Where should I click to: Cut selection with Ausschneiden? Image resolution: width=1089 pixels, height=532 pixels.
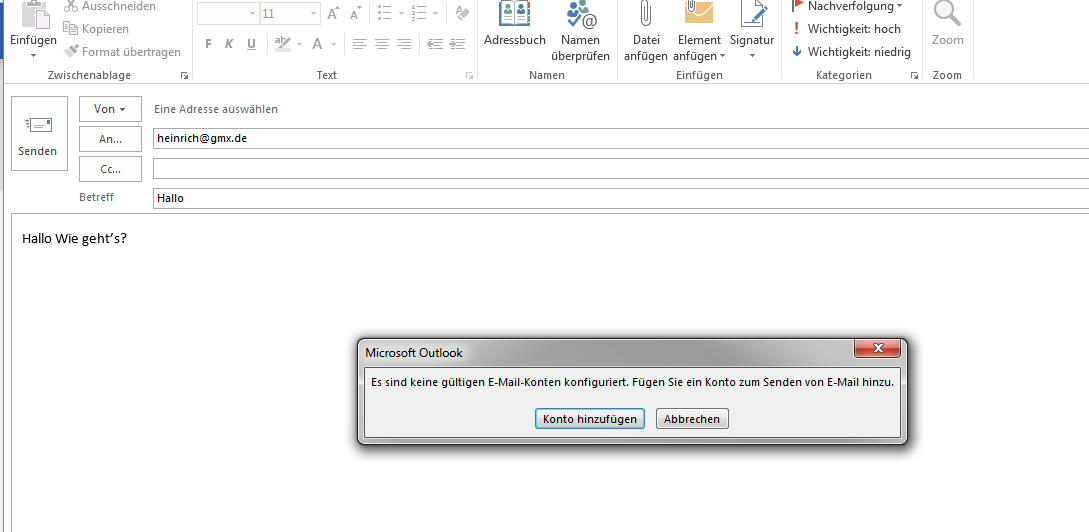pos(109,6)
